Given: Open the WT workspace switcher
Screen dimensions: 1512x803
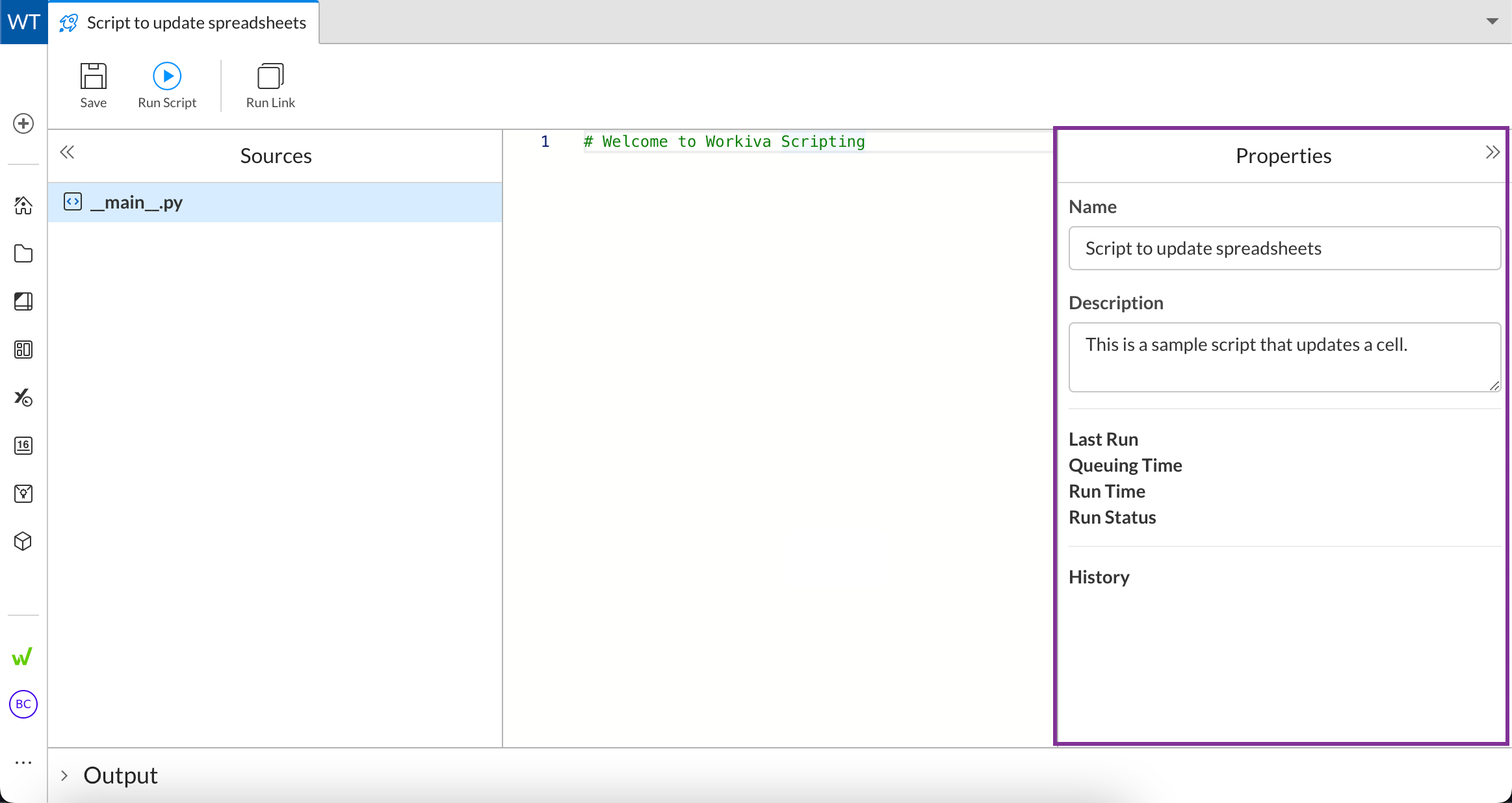Looking at the screenshot, I should pyautogui.click(x=24, y=22).
